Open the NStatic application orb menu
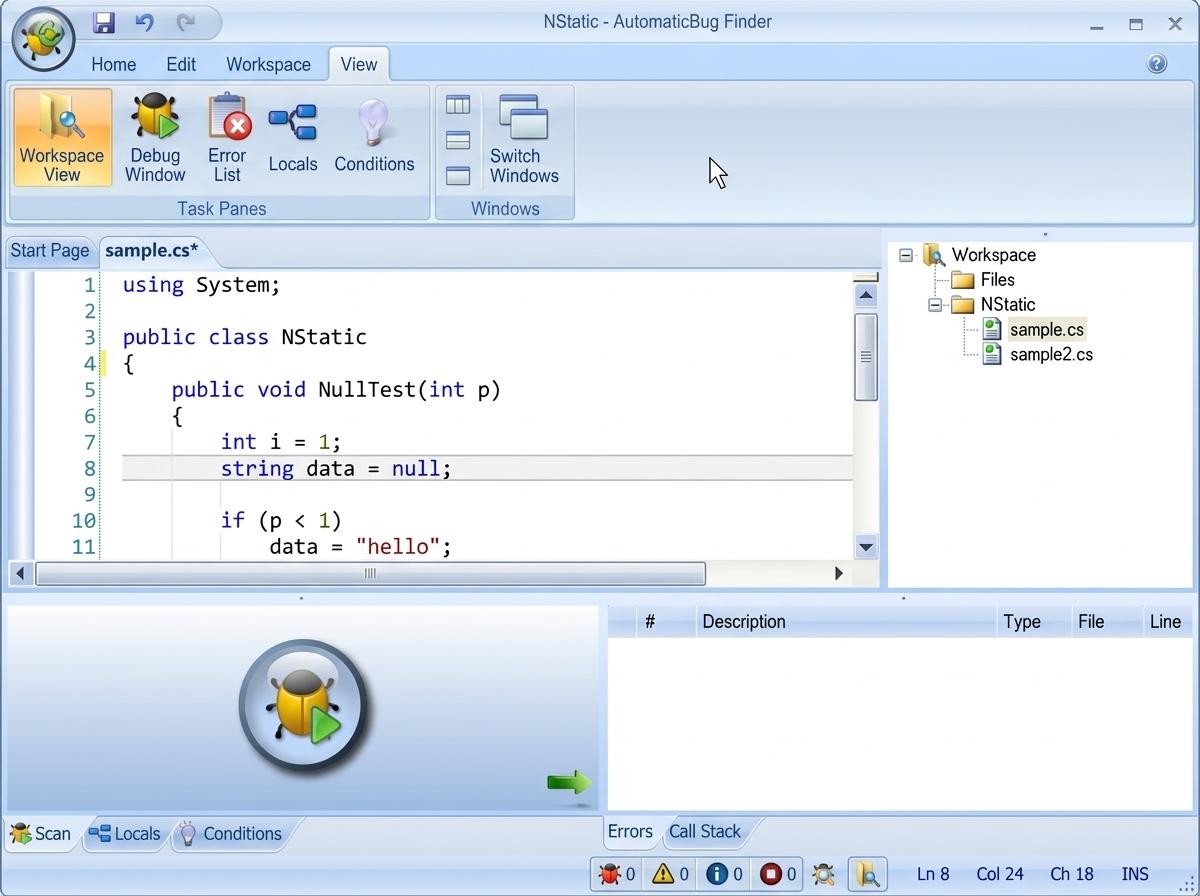This screenshot has height=896, width=1200. click(43, 39)
